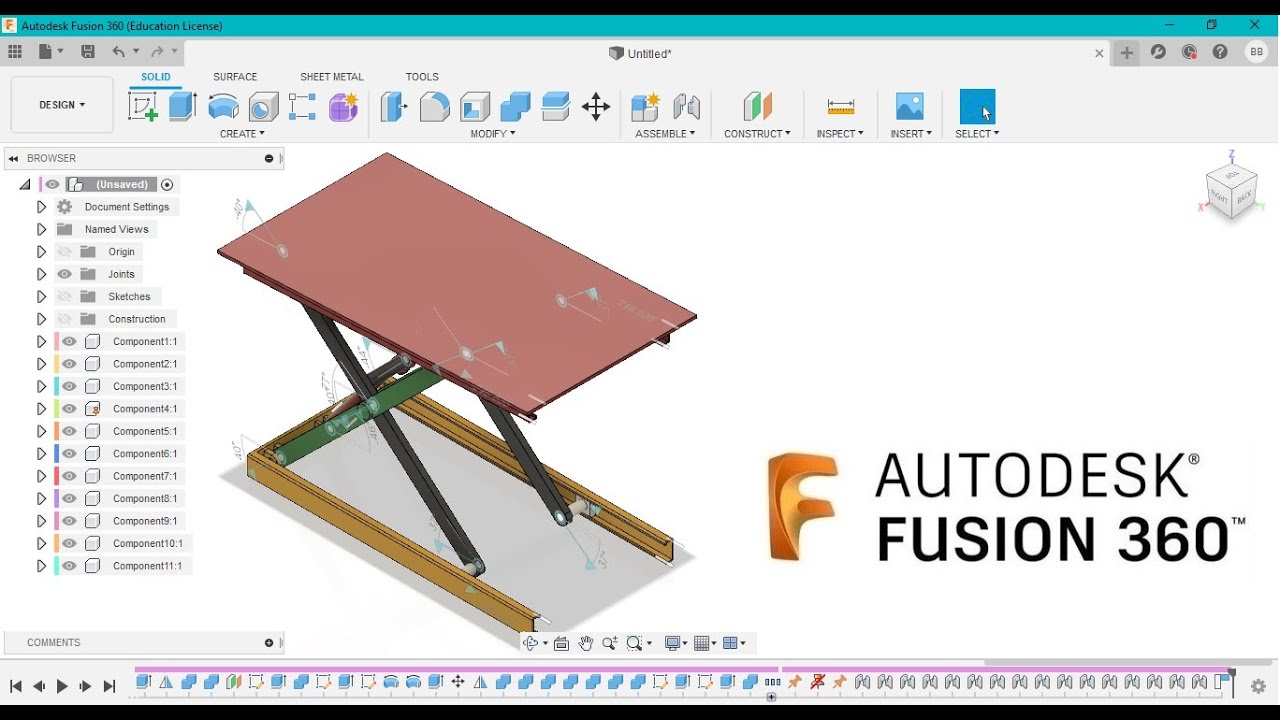1280x720 pixels.
Task: Toggle visibility of Component2:1
Action: (x=69, y=364)
